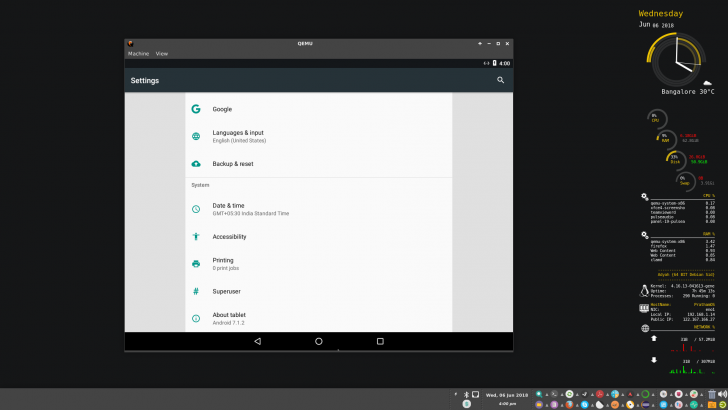Open the Machine menu in QEMU
Screen dimensions: 728x410
(x=137, y=53)
